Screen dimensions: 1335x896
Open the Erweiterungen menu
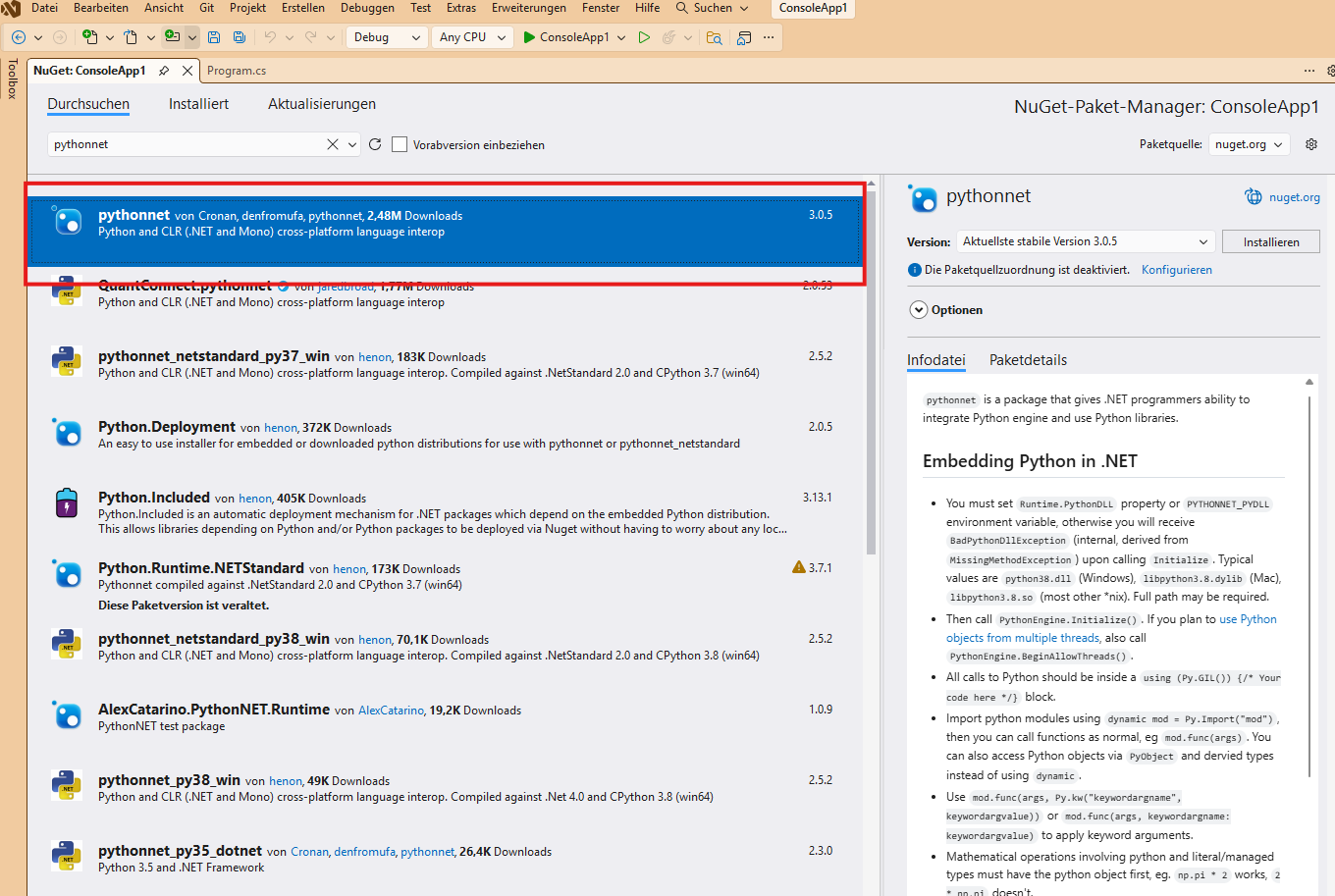point(528,9)
